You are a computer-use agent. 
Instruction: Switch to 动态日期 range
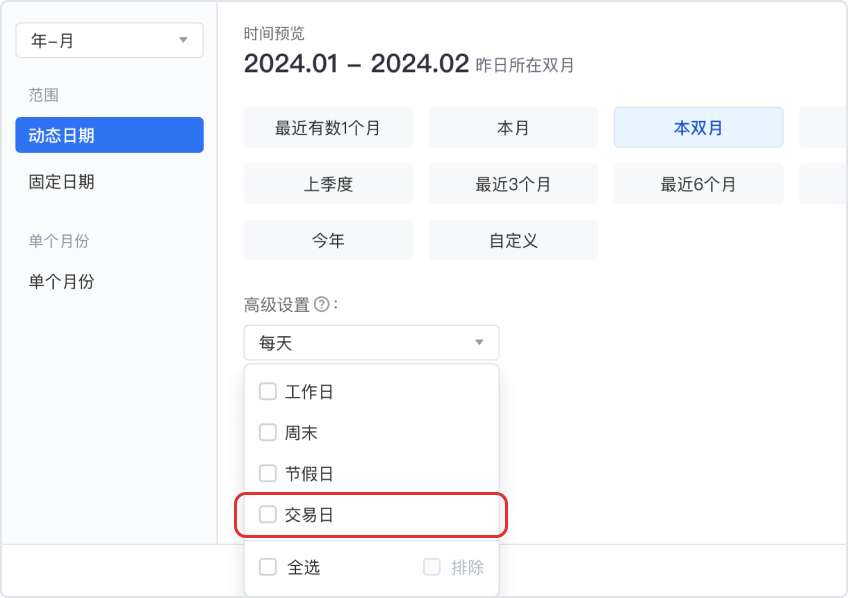pos(109,135)
